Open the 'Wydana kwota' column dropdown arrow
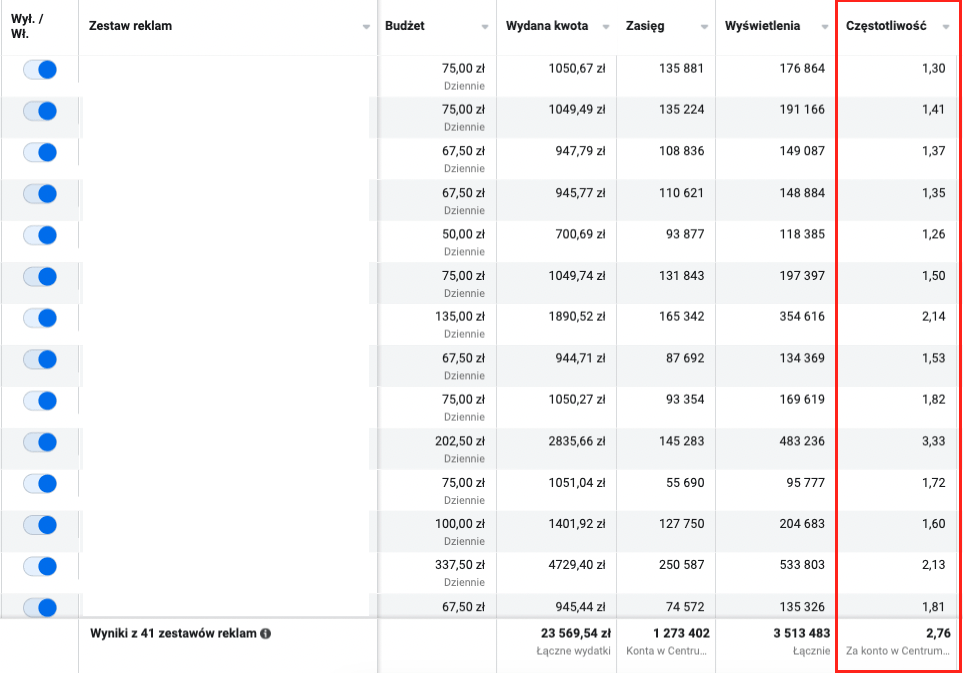 click(606, 27)
